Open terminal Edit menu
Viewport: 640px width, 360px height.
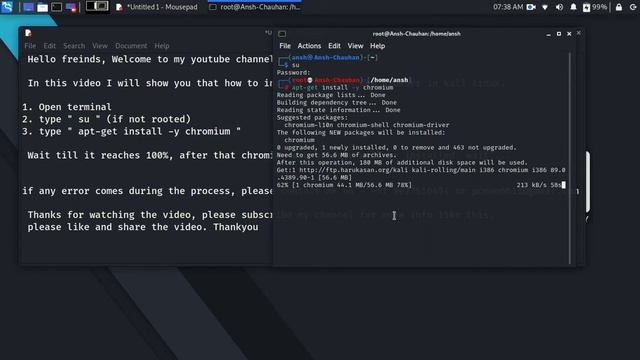coord(334,46)
